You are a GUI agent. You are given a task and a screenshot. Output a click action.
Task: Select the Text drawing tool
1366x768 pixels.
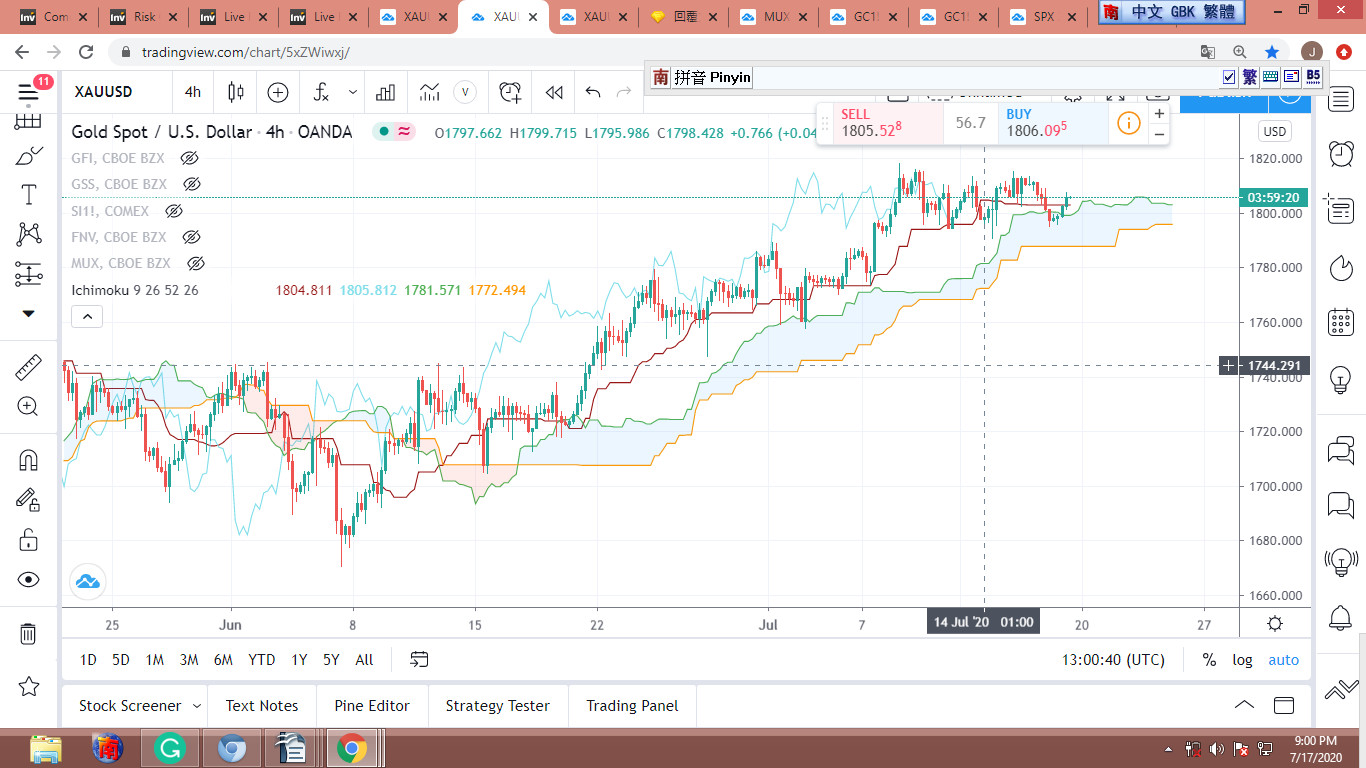coord(28,195)
